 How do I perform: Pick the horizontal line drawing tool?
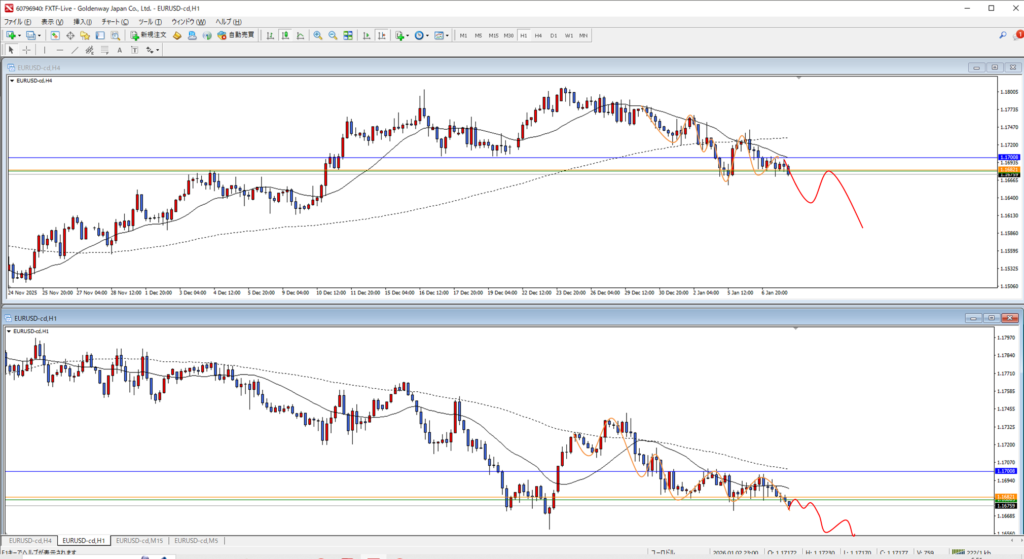point(60,50)
